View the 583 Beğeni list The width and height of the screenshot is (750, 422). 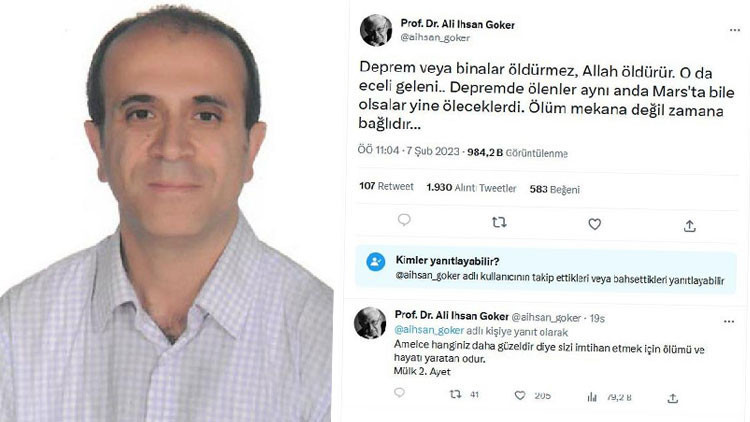pyautogui.click(x=555, y=189)
